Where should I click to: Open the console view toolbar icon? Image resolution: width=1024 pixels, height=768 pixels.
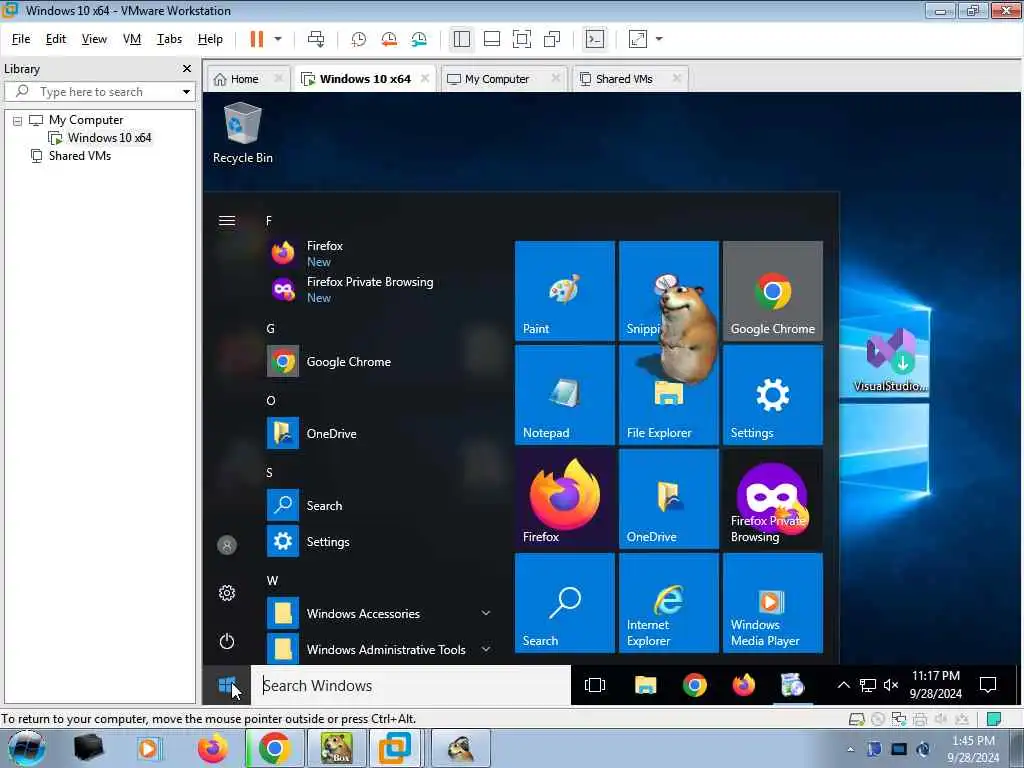pyautogui.click(x=595, y=39)
